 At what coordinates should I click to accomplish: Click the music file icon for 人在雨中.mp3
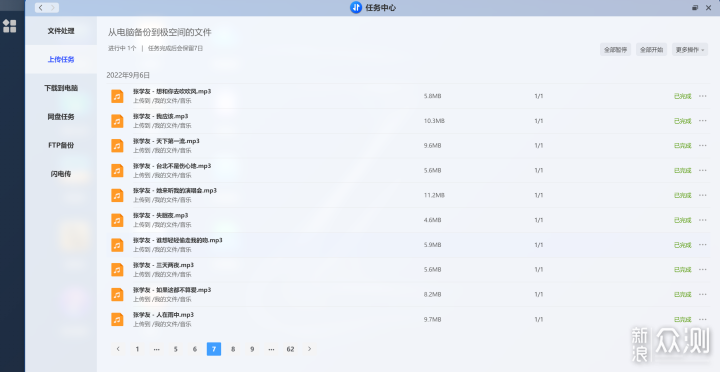coord(117,319)
